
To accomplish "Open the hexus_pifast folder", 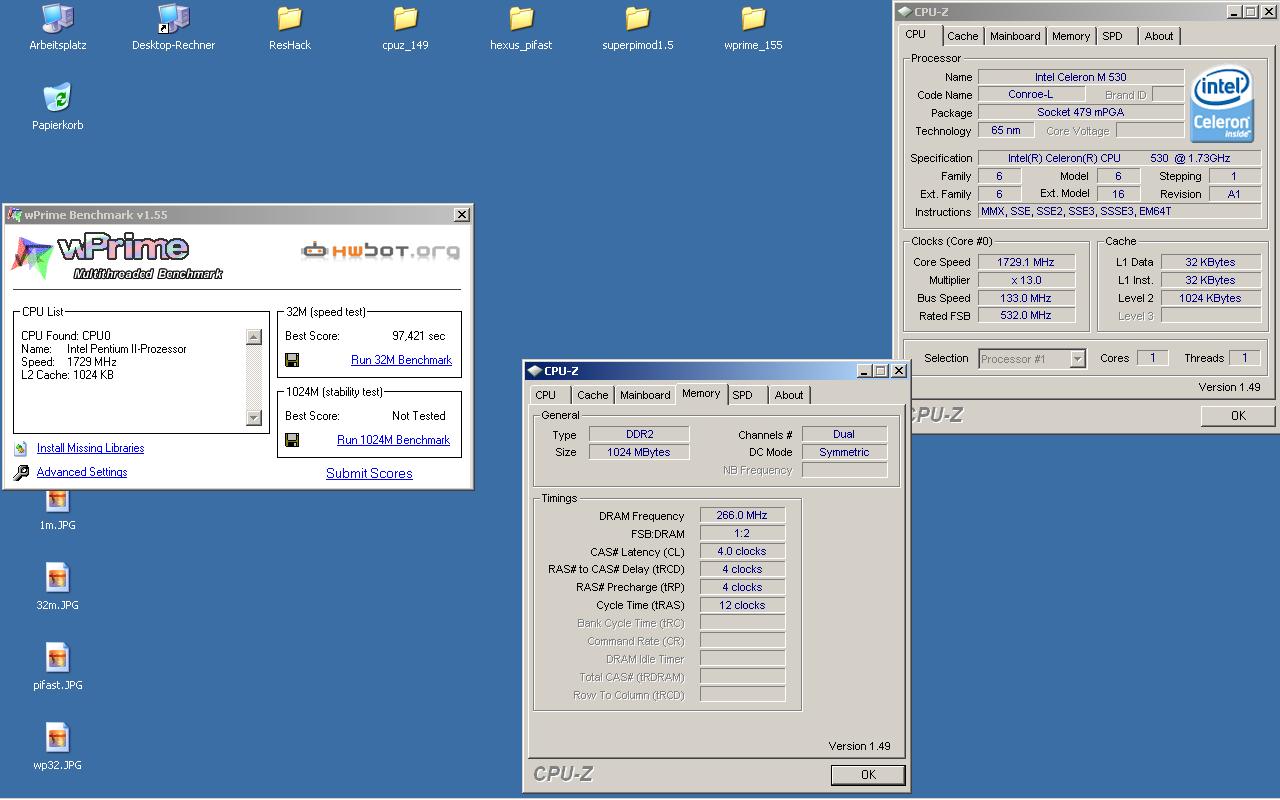I will tap(521, 18).
